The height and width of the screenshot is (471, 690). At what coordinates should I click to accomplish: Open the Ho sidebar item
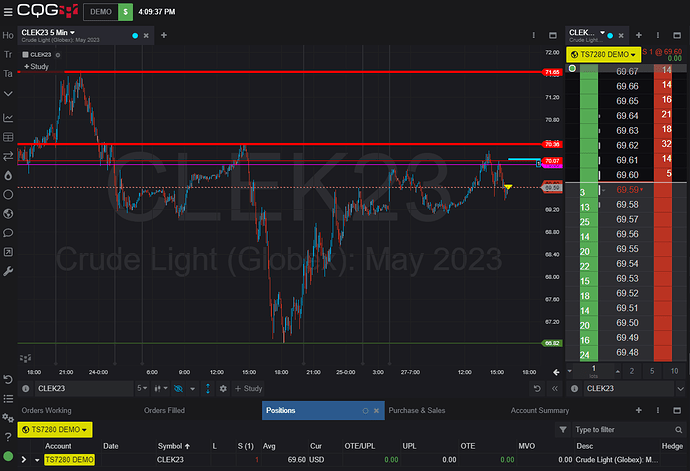(x=8, y=36)
